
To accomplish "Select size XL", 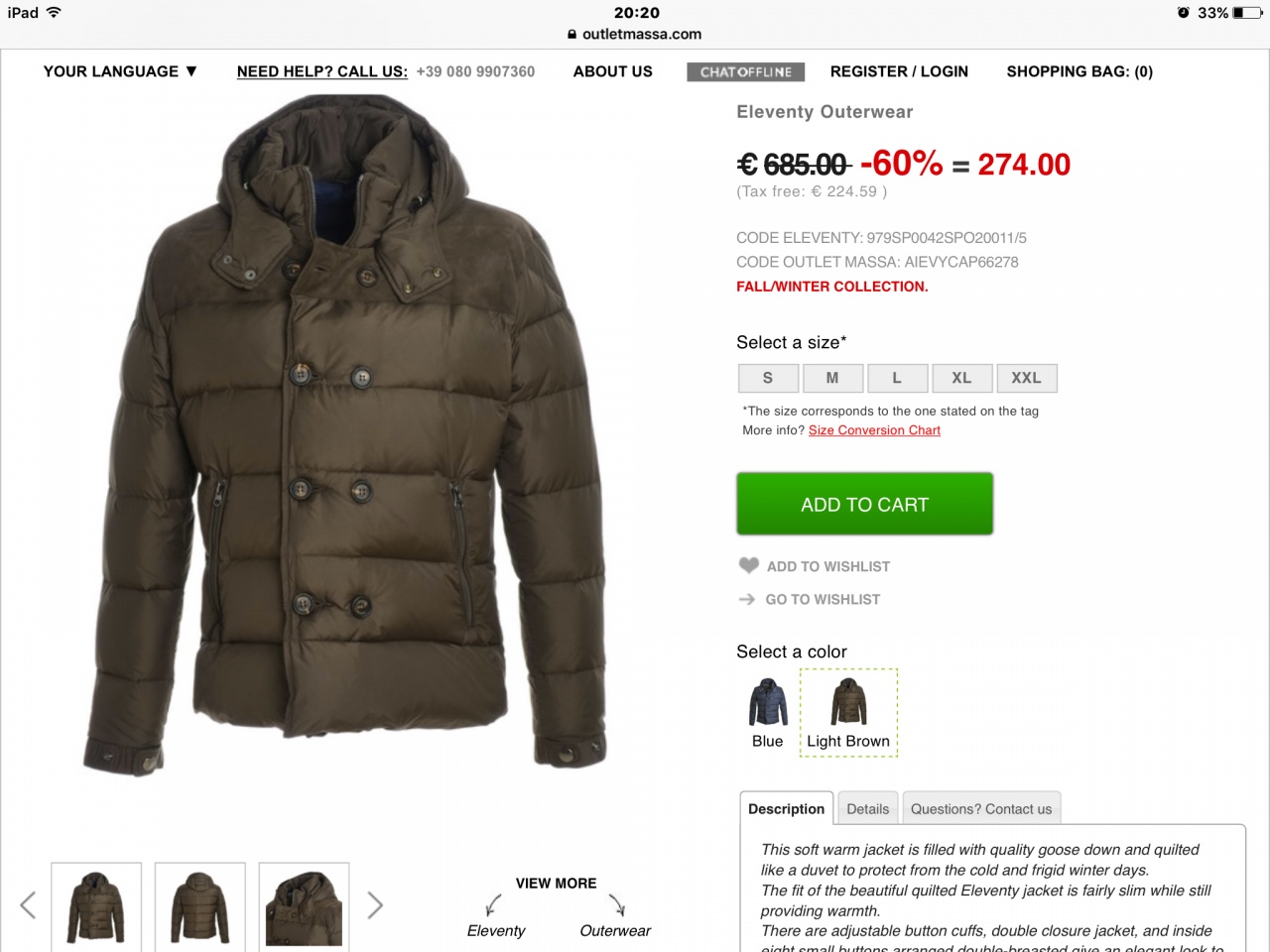I will (961, 378).
